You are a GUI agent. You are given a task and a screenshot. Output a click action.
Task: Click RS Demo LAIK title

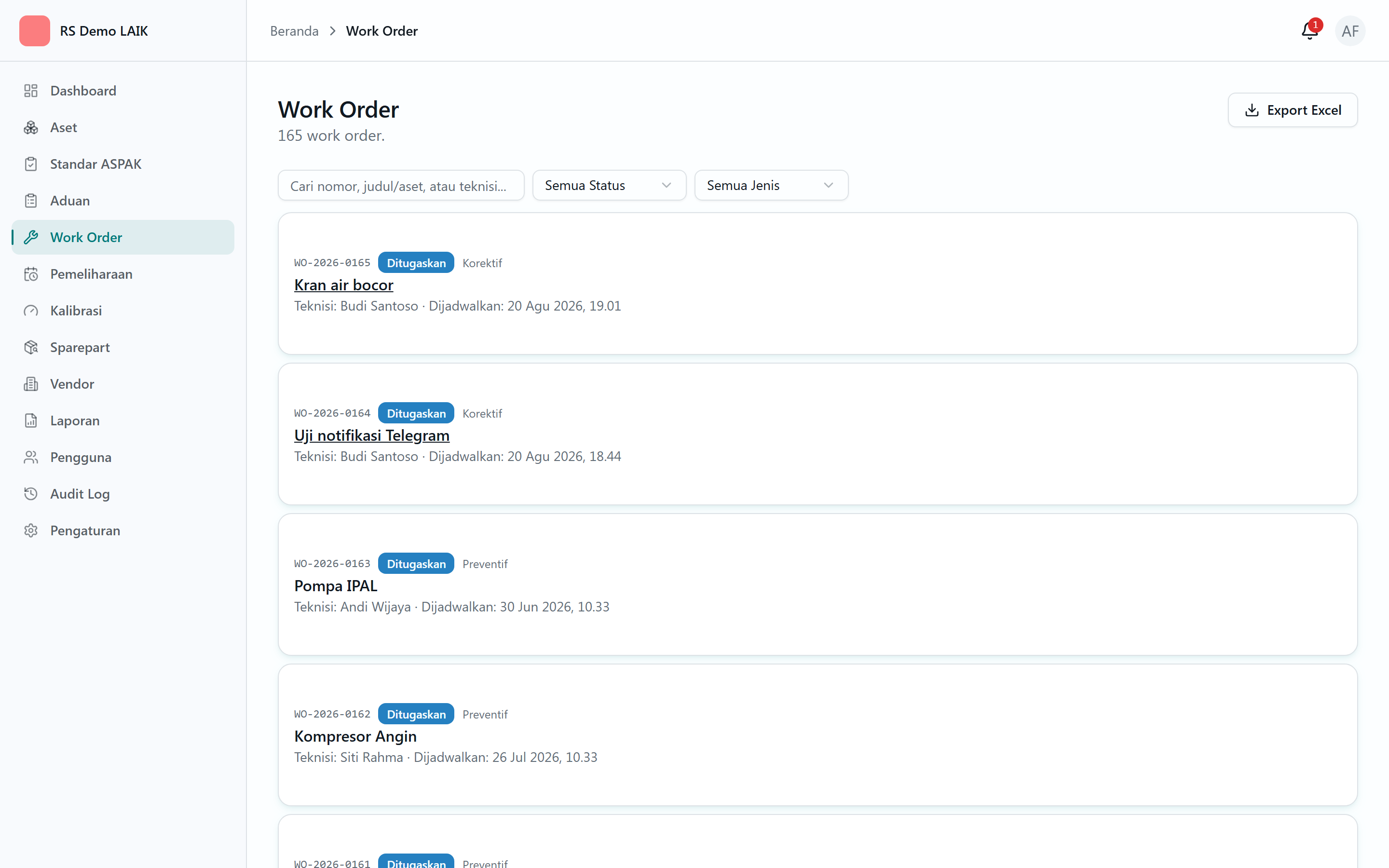(104, 31)
